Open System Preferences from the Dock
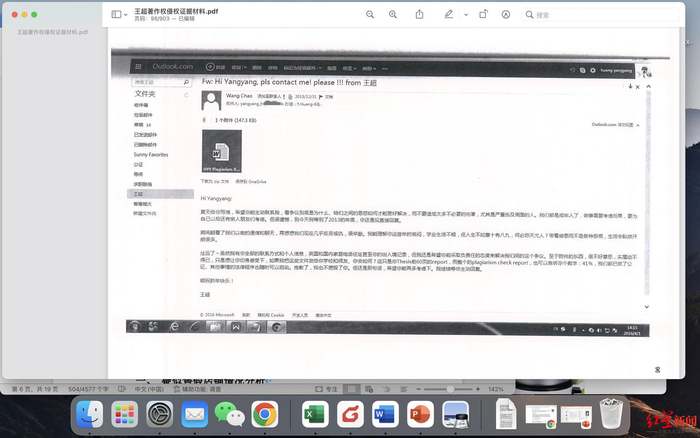 (x=159, y=414)
